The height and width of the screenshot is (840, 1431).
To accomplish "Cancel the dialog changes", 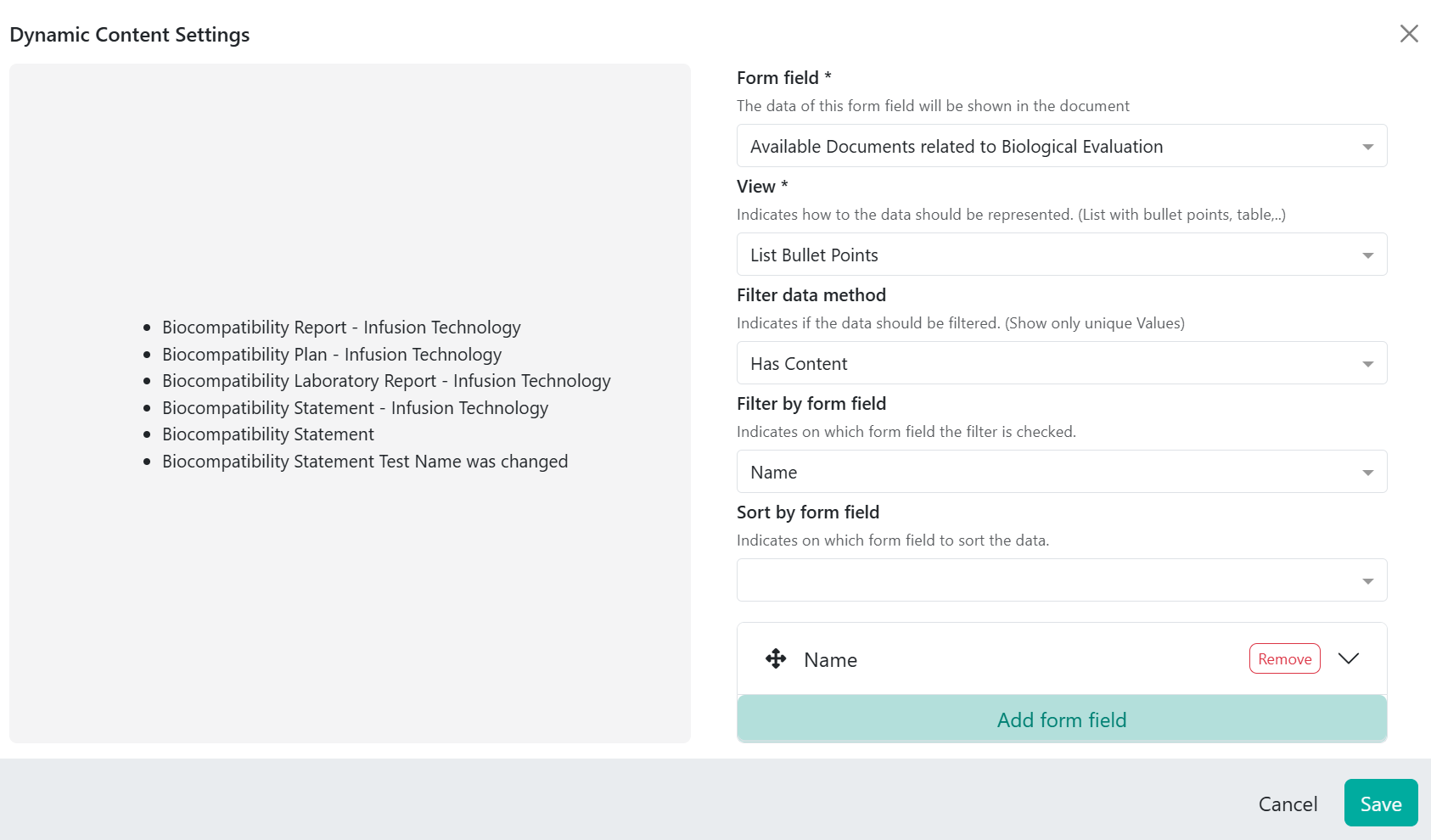I will coord(1288,804).
